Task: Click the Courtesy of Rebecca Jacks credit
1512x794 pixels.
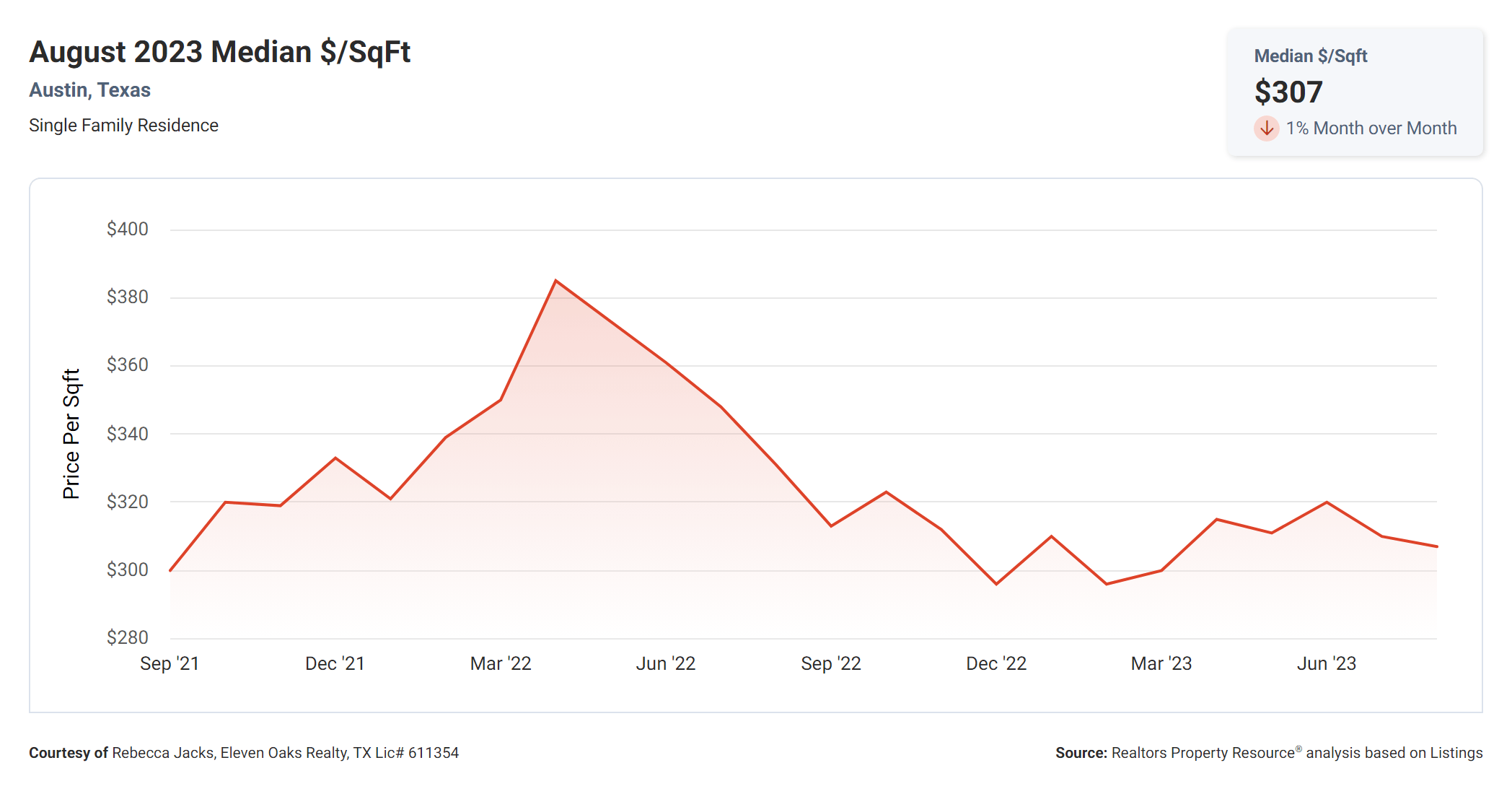Action: pos(244,753)
